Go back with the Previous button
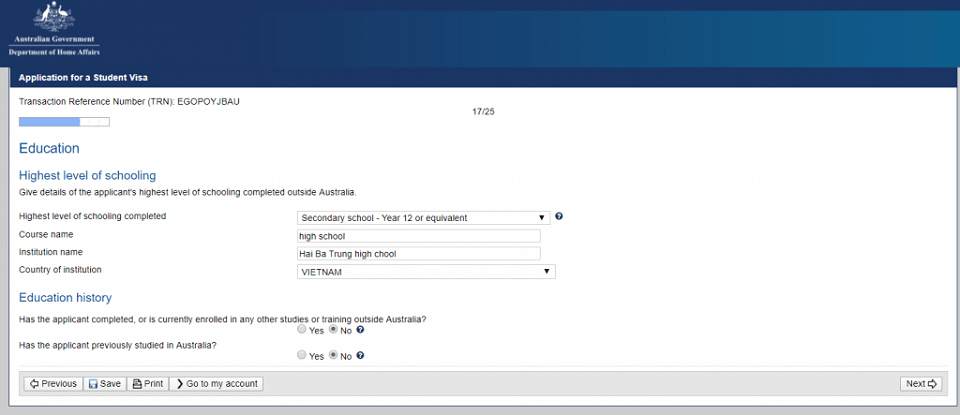This screenshot has width=960, height=415. click(x=52, y=383)
